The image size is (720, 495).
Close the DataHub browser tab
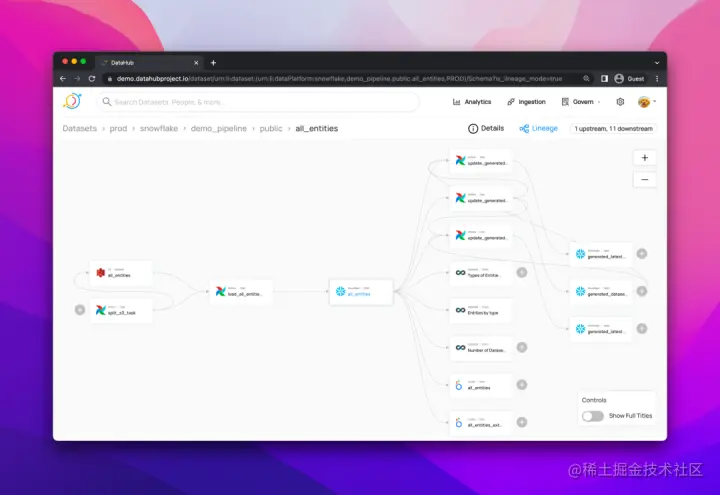(x=196, y=63)
